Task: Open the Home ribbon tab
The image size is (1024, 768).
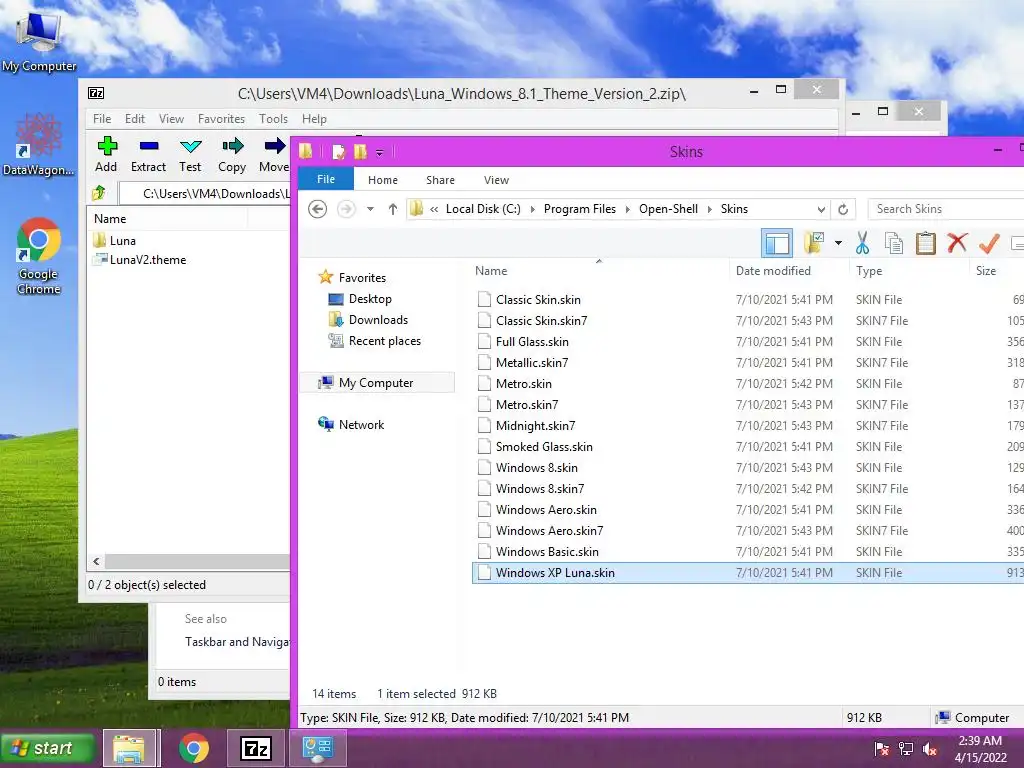Action: coord(383,180)
